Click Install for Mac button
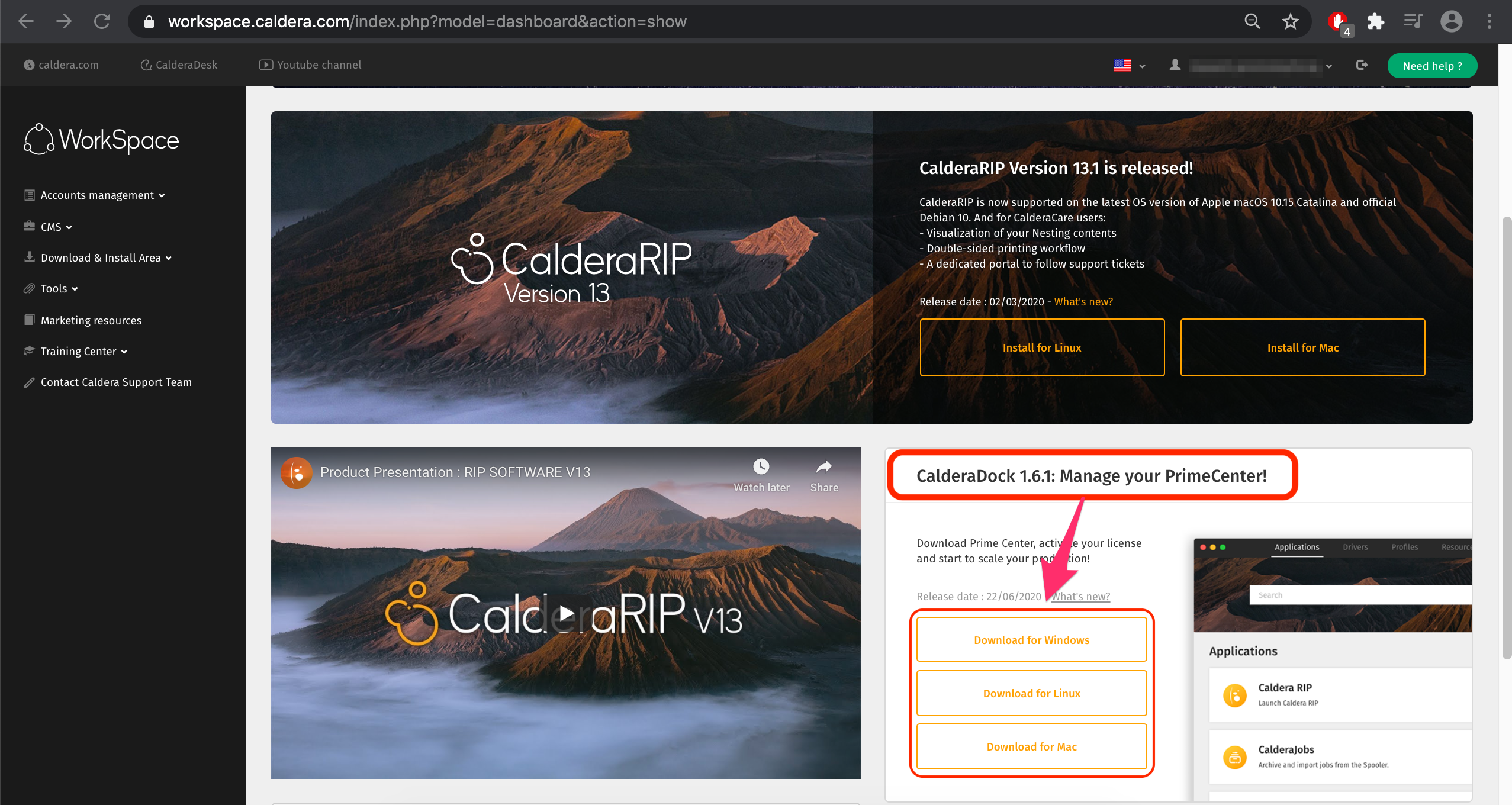 click(x=1302, y=348)
